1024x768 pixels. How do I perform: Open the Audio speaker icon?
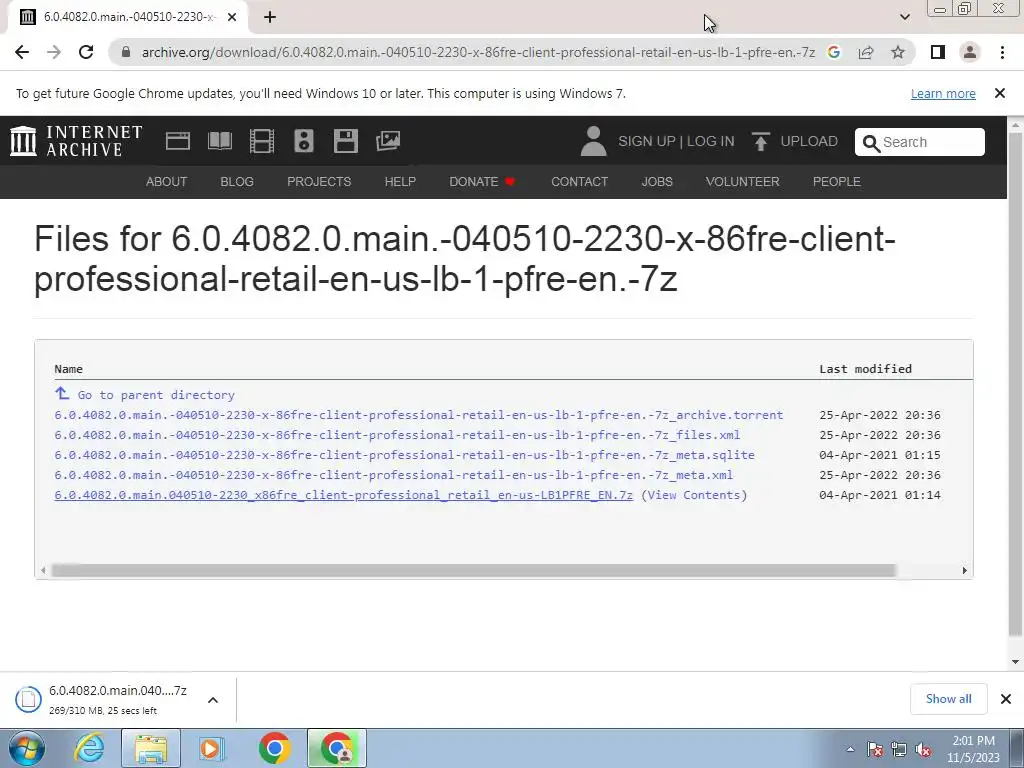coord(304,141)
